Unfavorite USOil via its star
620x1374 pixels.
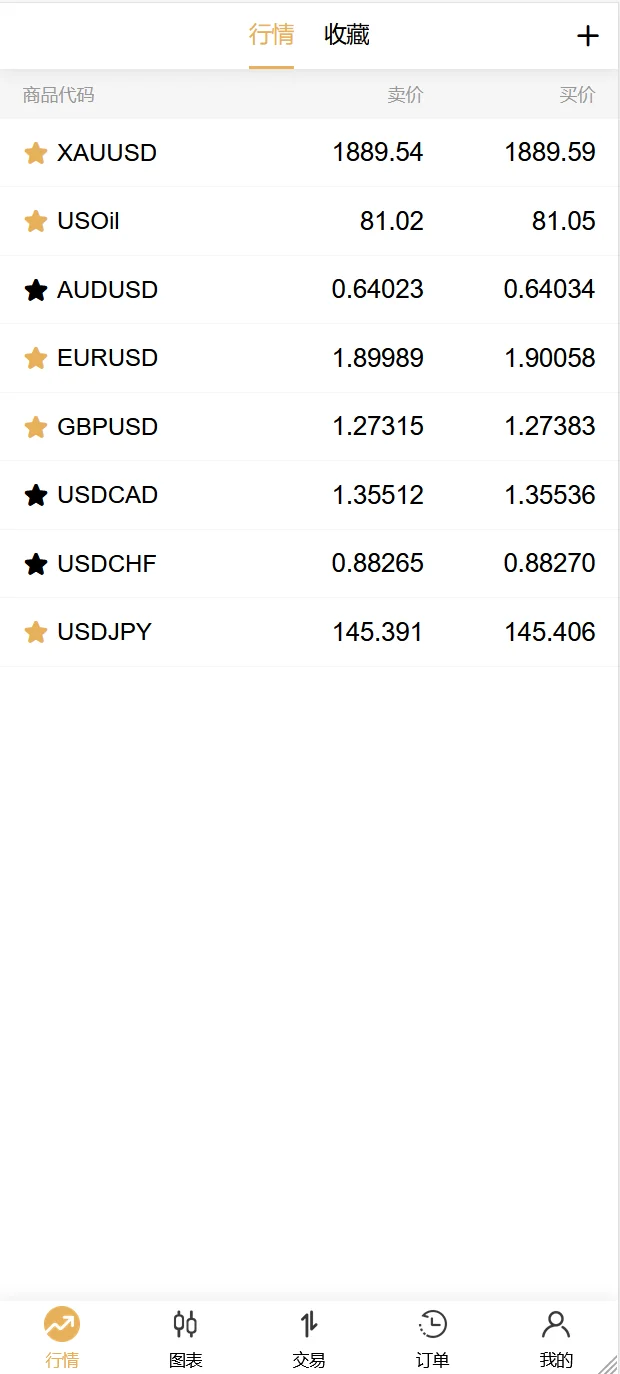[x=36, y=221]
